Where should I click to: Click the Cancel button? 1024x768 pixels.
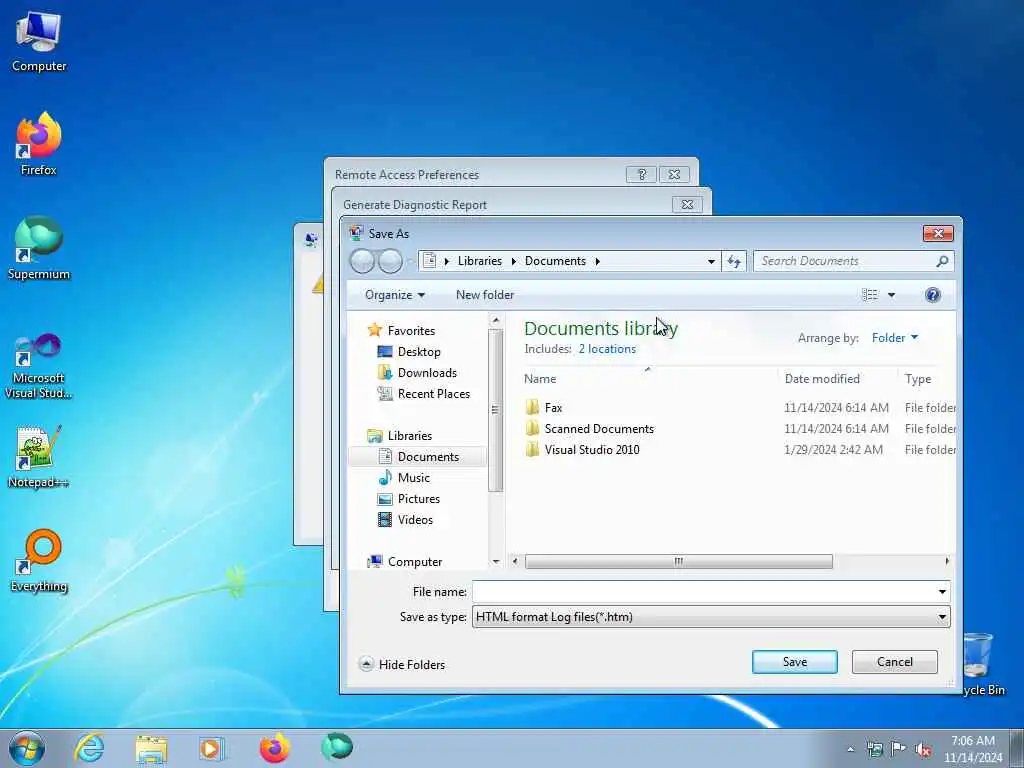click(895, 662)
